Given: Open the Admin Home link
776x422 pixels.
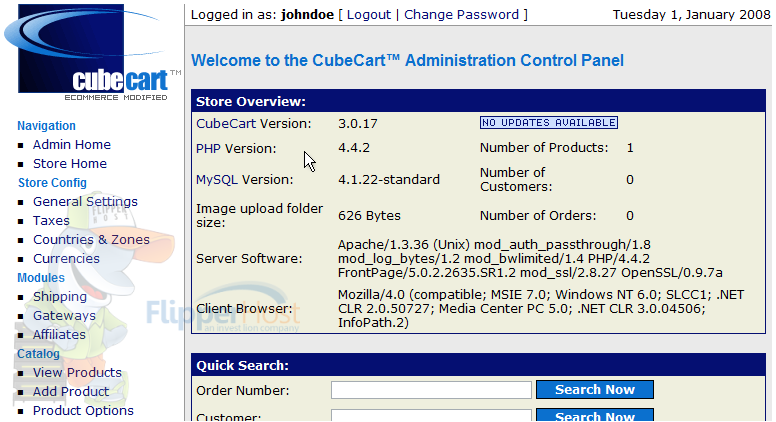Looking at the screenshot, I should (x=72, y=144).
